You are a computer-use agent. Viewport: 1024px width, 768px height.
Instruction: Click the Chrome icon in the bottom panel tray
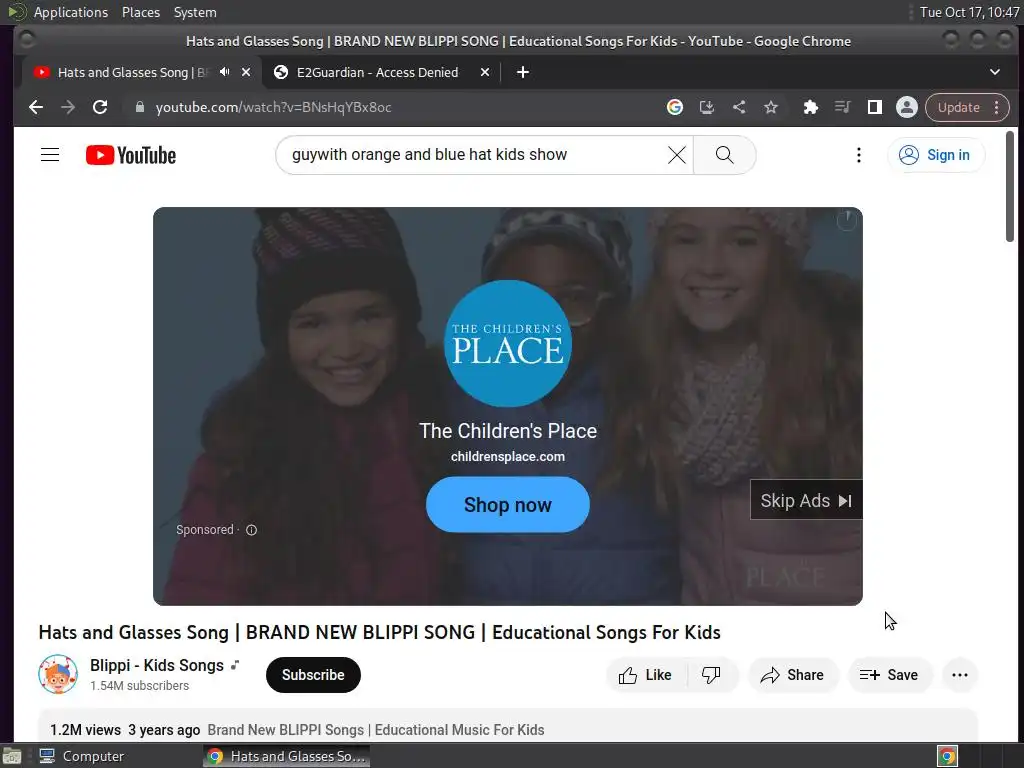[x=947, y=756]
